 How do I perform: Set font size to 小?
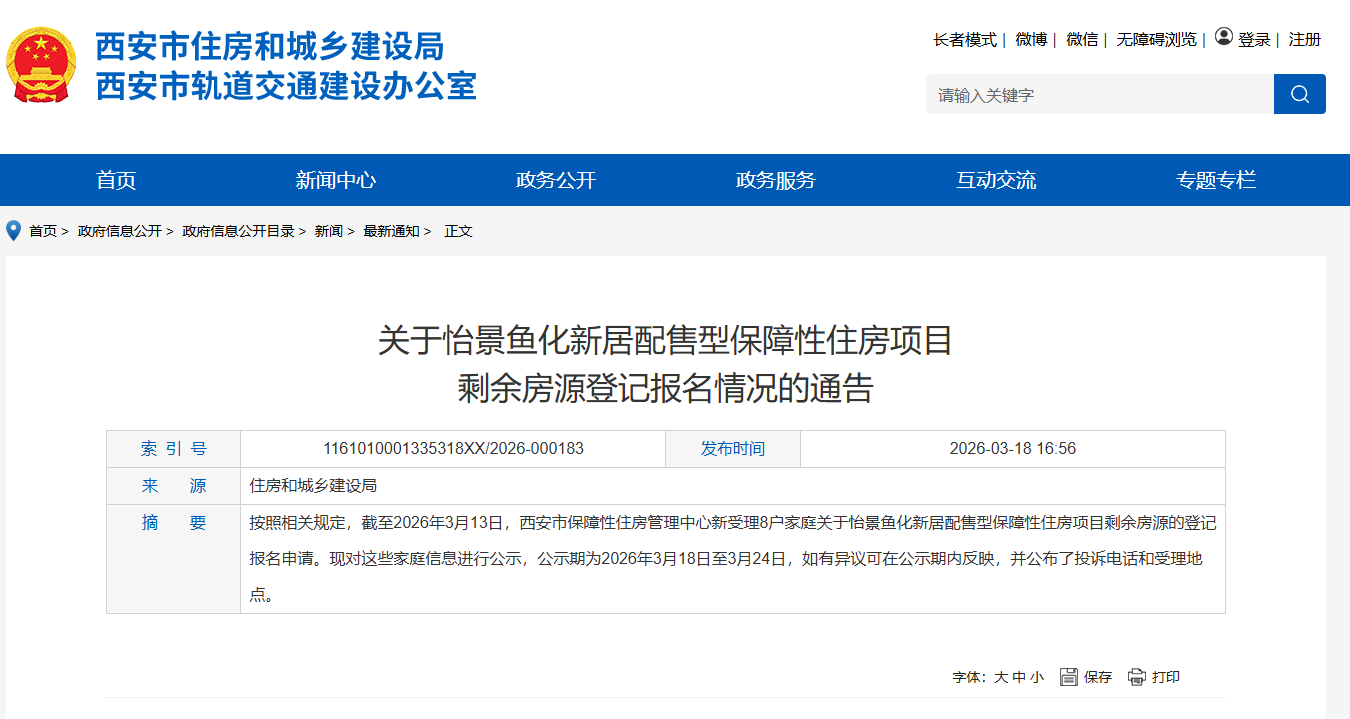click(x=1036, y=678)
